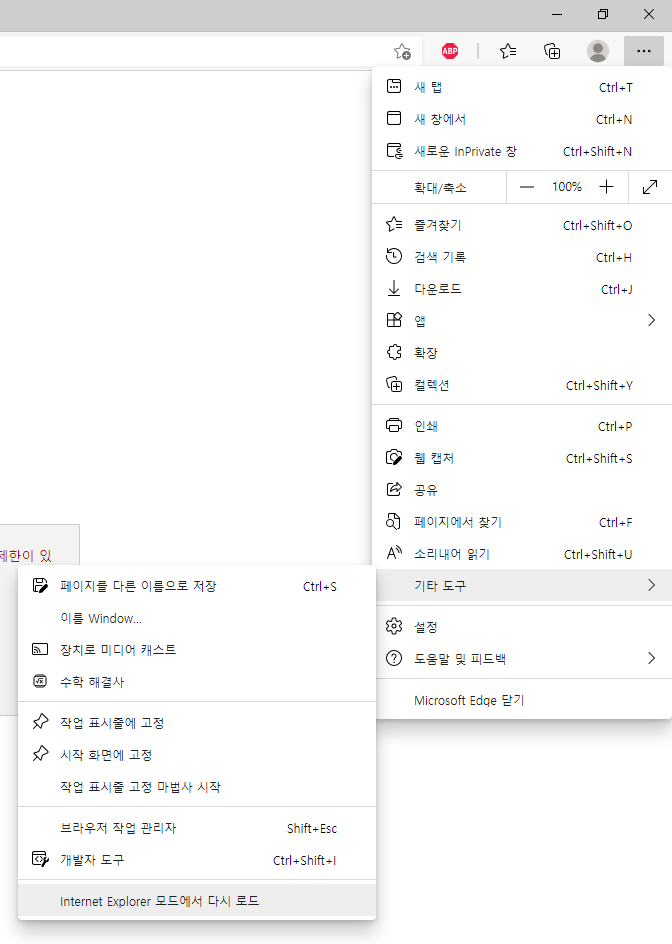Click the save page icon in submenu

40,585
